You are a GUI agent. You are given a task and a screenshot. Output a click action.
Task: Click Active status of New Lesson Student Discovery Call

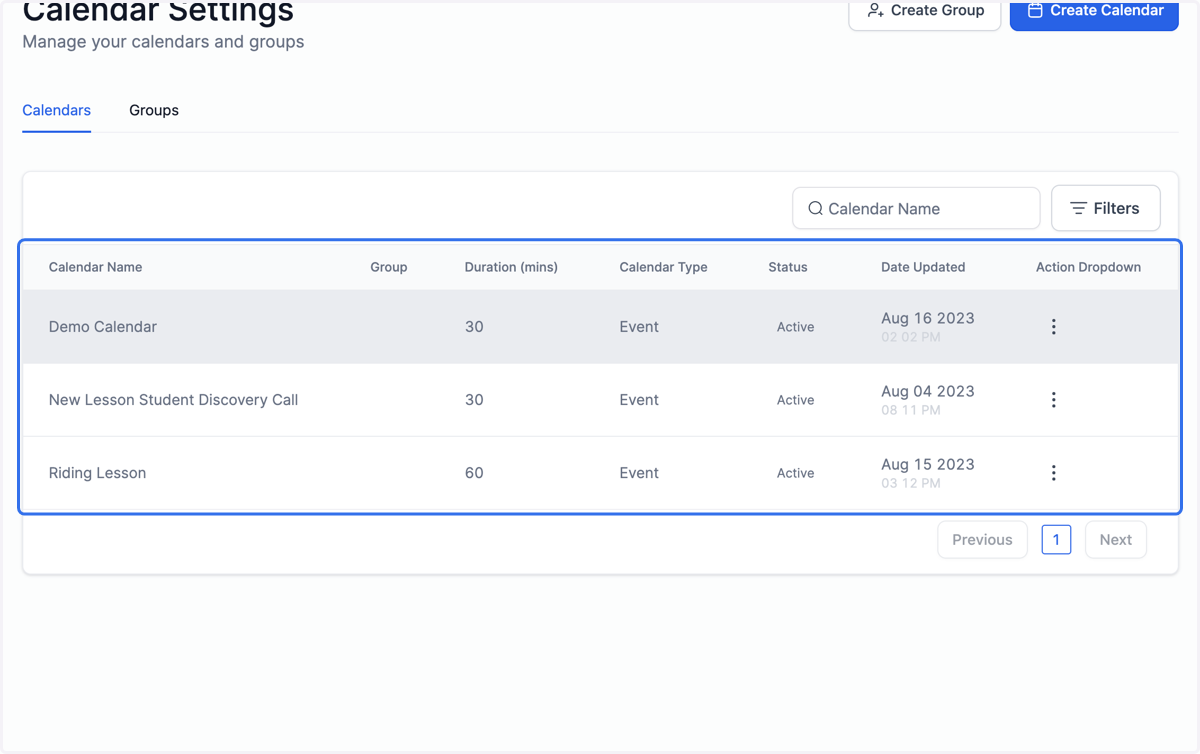click(795, 400)
